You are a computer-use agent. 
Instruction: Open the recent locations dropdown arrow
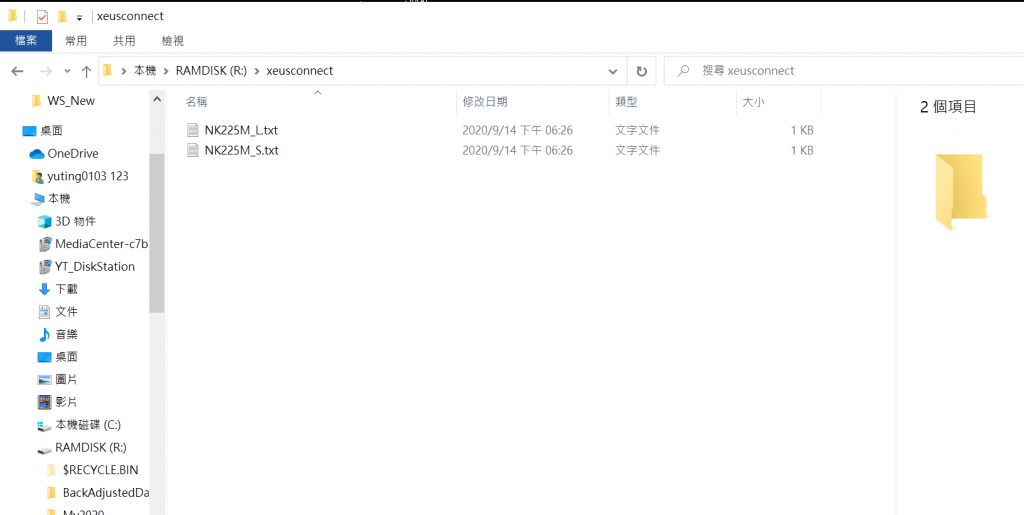click(67, 71)
